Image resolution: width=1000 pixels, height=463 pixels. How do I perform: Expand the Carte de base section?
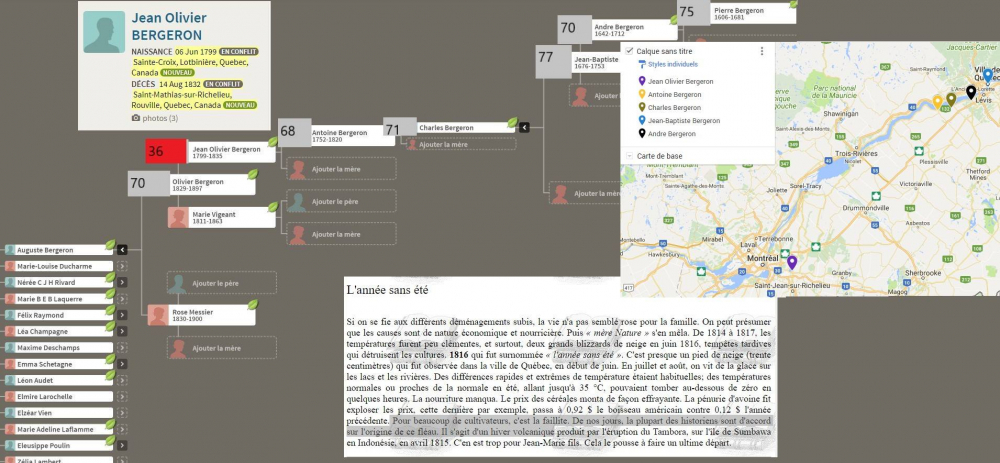pyautogui.click(x=629, y=155)
